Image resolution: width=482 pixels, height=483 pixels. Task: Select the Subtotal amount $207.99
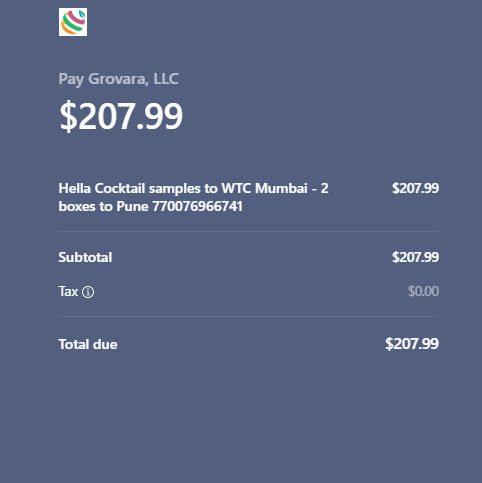click(415, 257)
